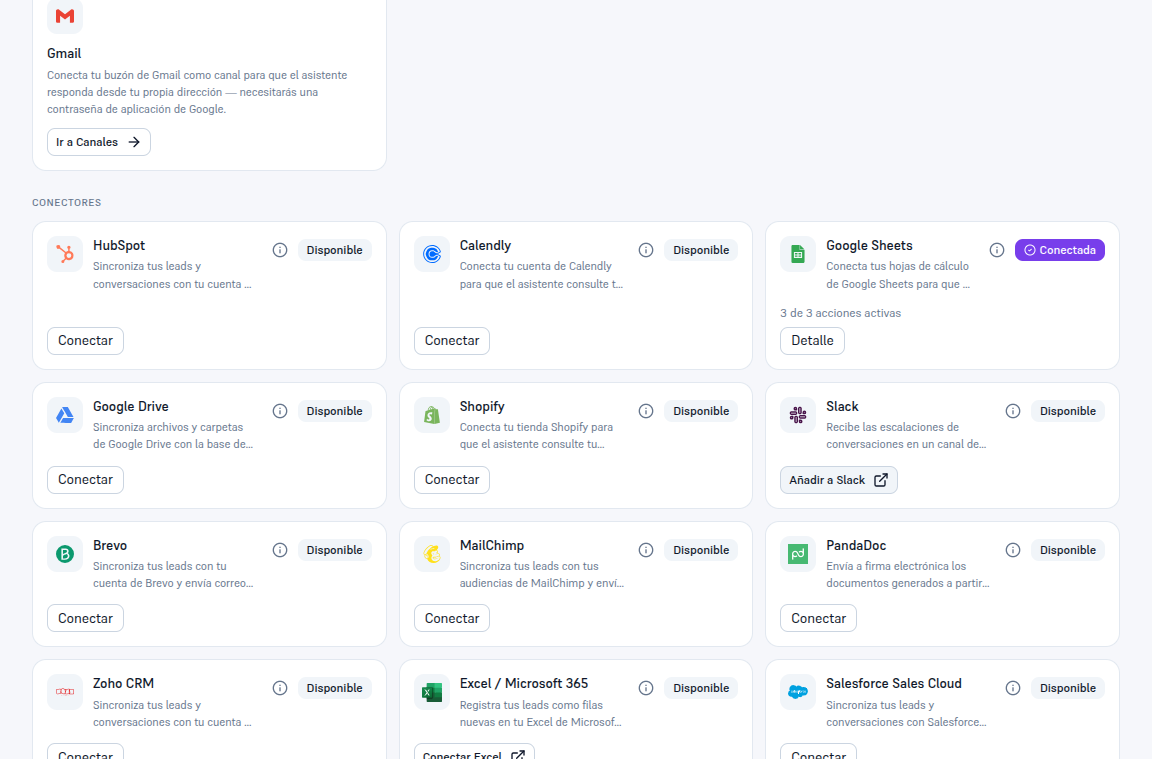This screenshot has width=1152, height=759.
Task: Open MailChimp info icon
Action: [x=646, y=550]
